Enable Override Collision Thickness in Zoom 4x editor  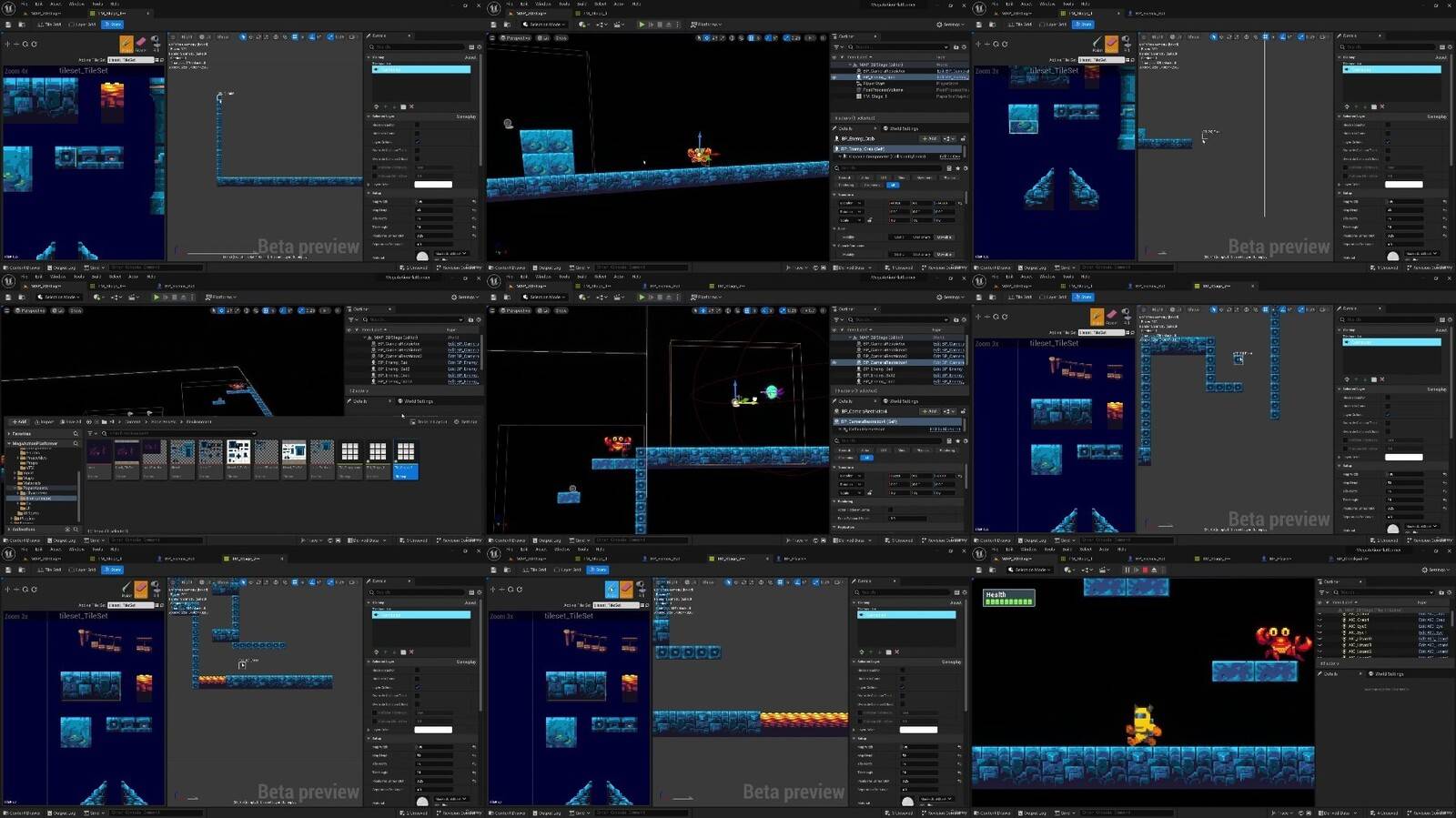point(418,150)
